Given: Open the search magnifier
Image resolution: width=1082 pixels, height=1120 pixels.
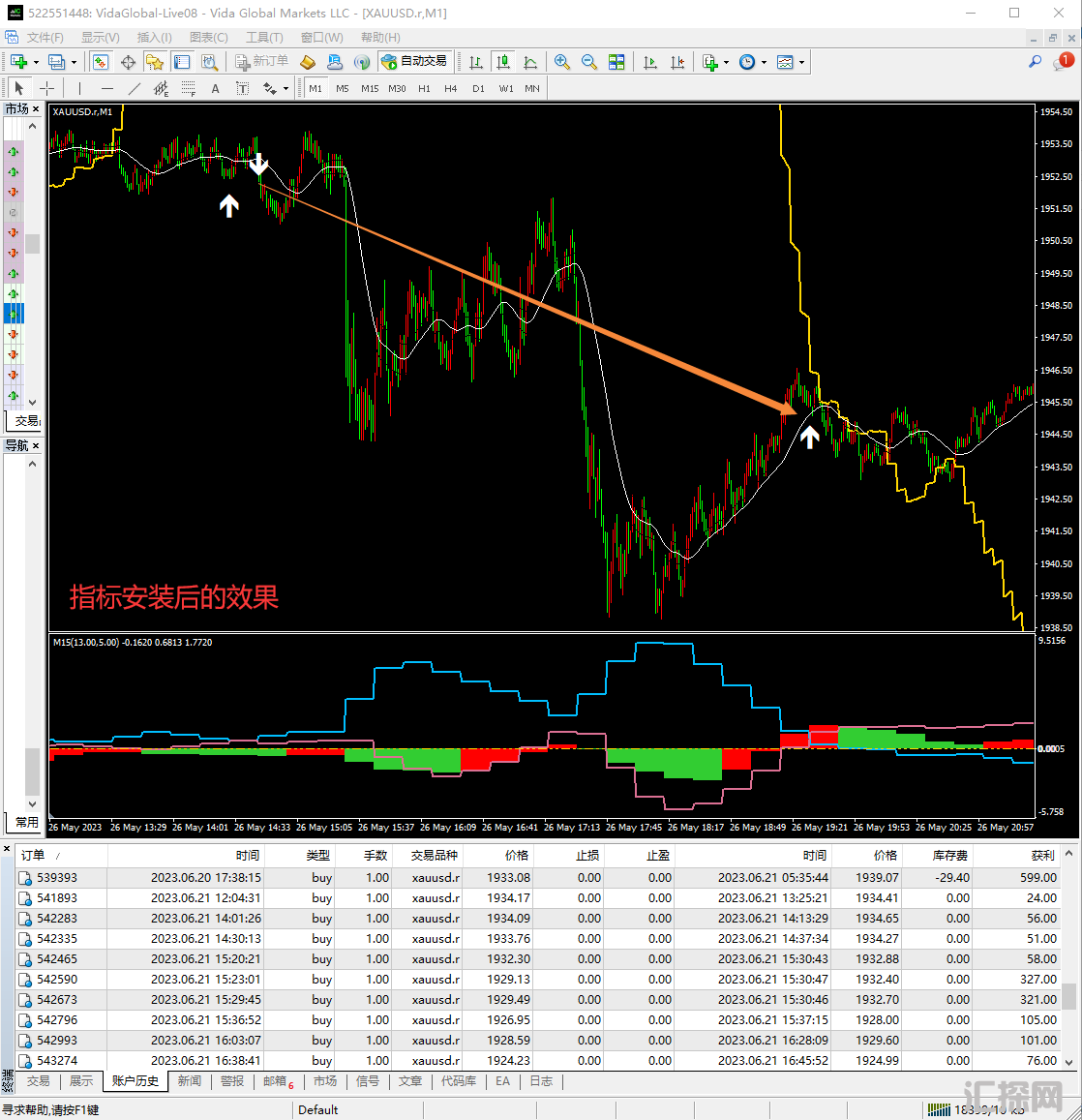Looking at the screenshot, I should 1035,62.
